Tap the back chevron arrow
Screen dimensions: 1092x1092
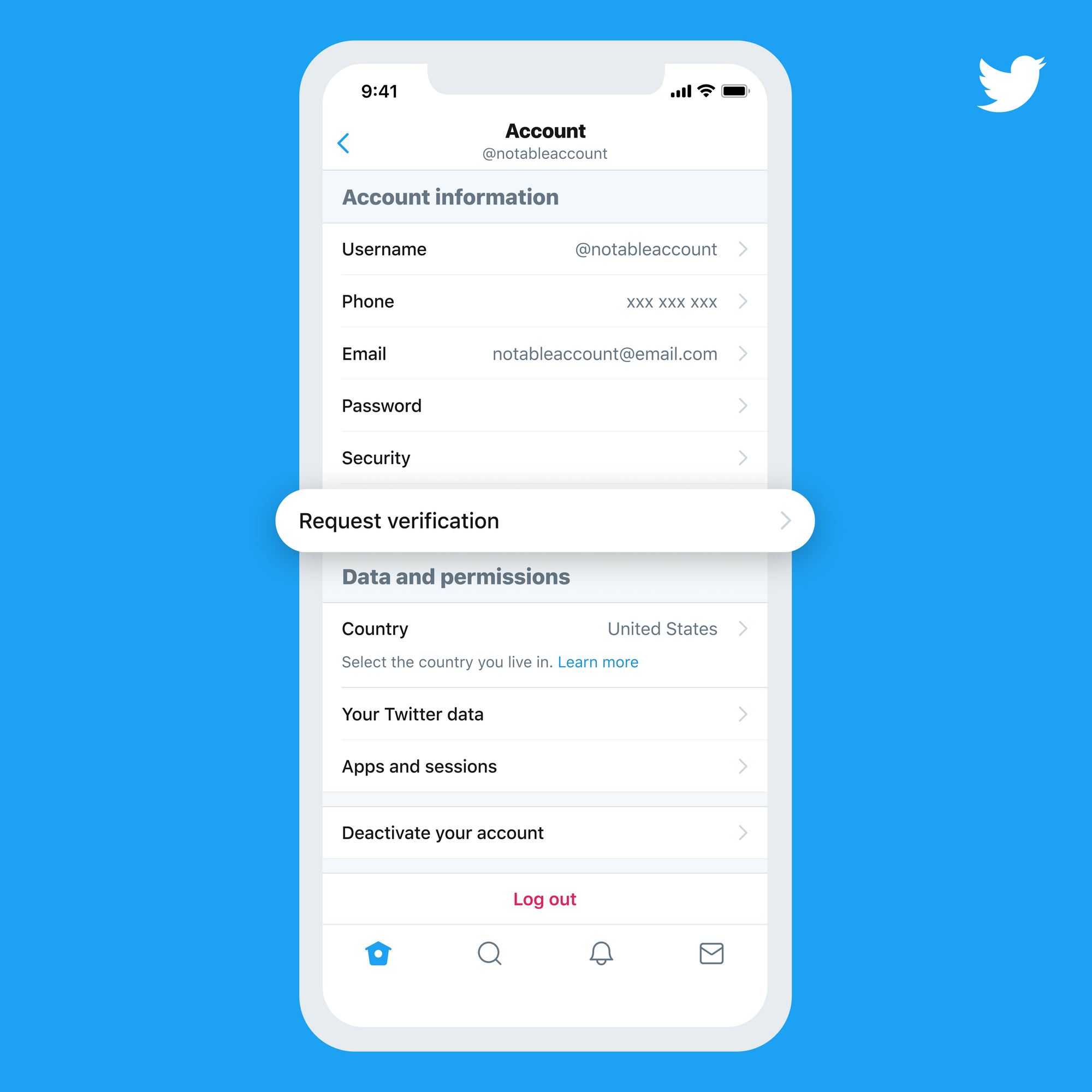pos(345,142)
